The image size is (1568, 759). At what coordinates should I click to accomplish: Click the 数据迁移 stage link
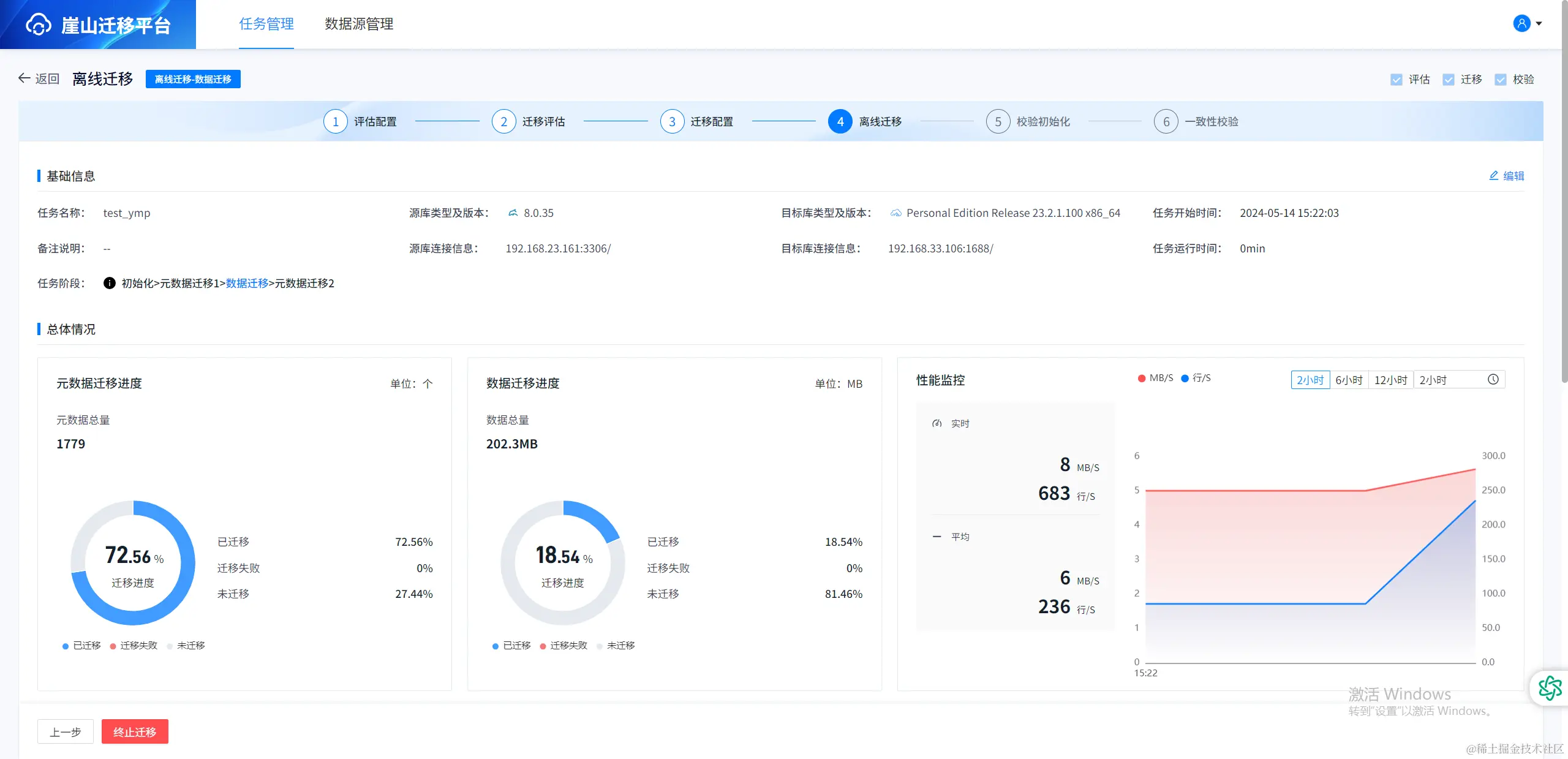tap(247, 283)
